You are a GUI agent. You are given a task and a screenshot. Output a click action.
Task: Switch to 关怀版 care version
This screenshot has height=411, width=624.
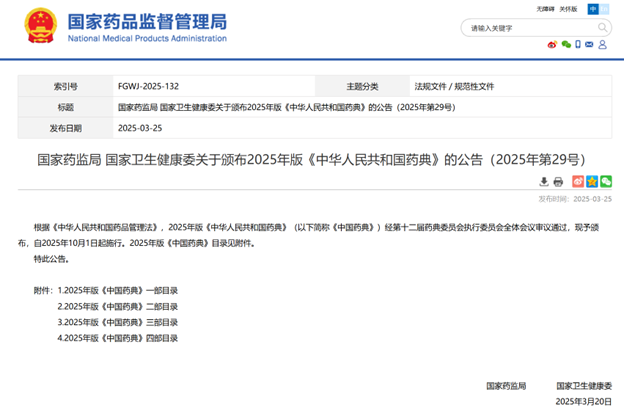[x=568, y=8]
